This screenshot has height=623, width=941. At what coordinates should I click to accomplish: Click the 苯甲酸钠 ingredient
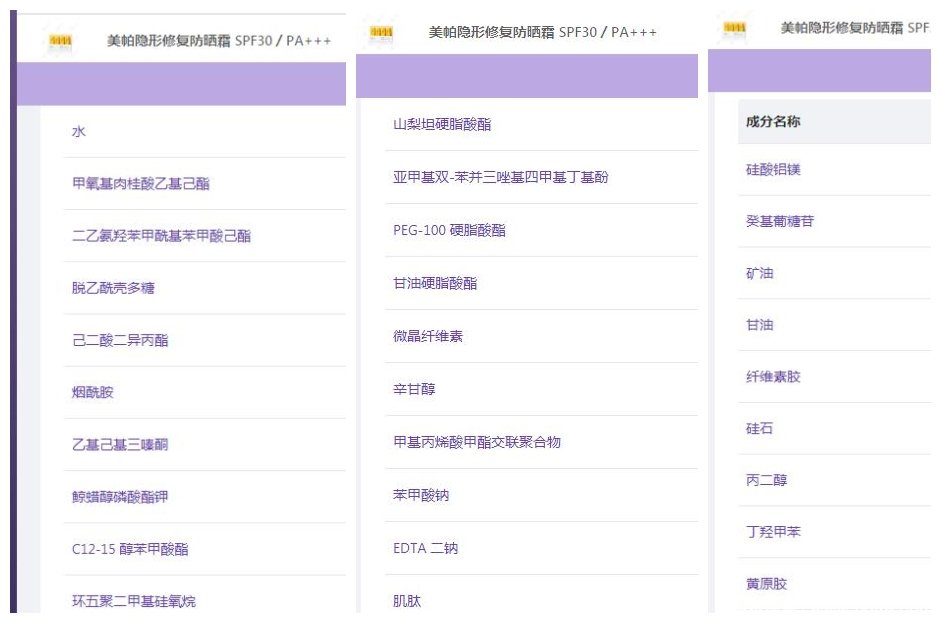[x=421, y=495]
